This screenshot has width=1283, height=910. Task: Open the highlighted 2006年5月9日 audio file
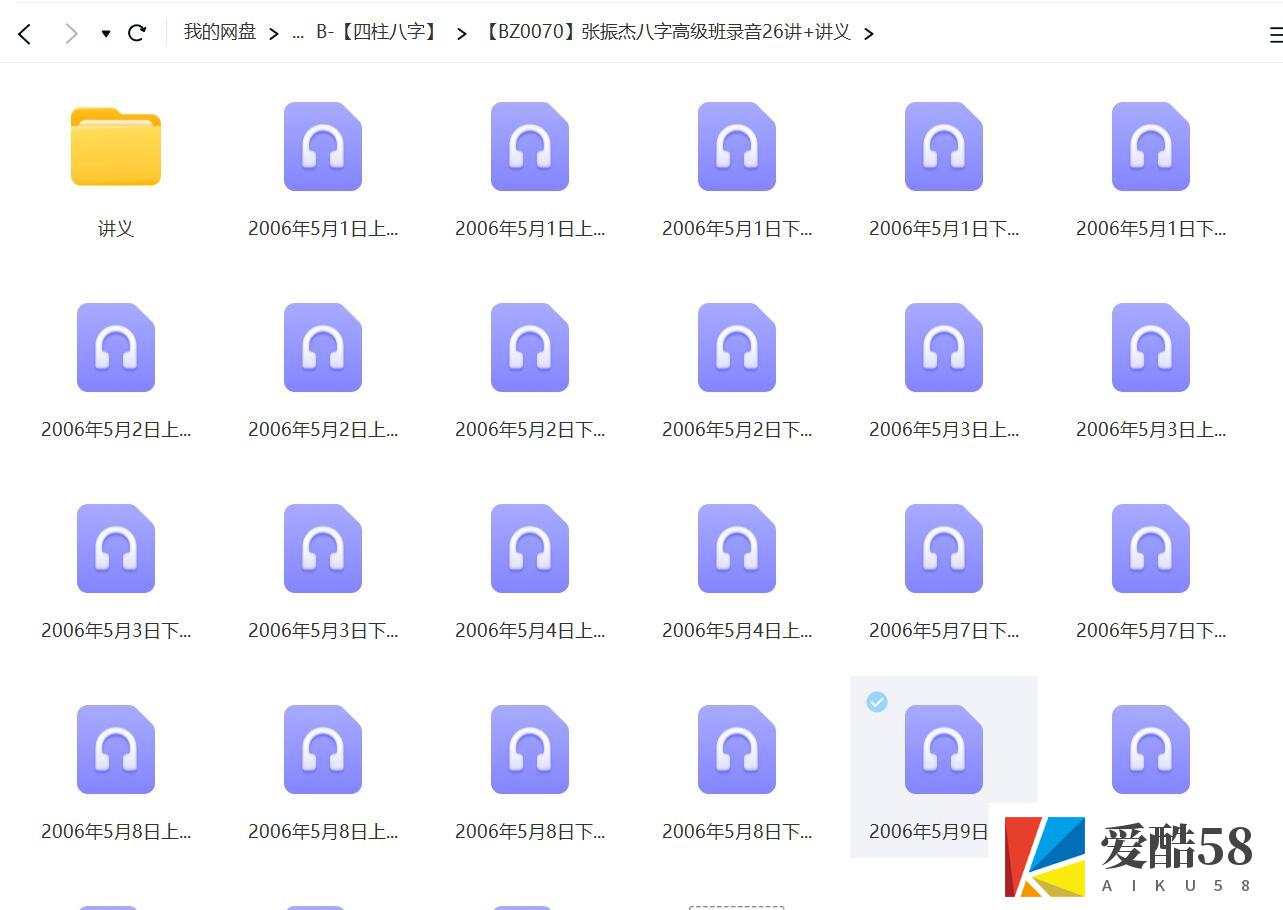pyautogui.click(x=944, y=750)
